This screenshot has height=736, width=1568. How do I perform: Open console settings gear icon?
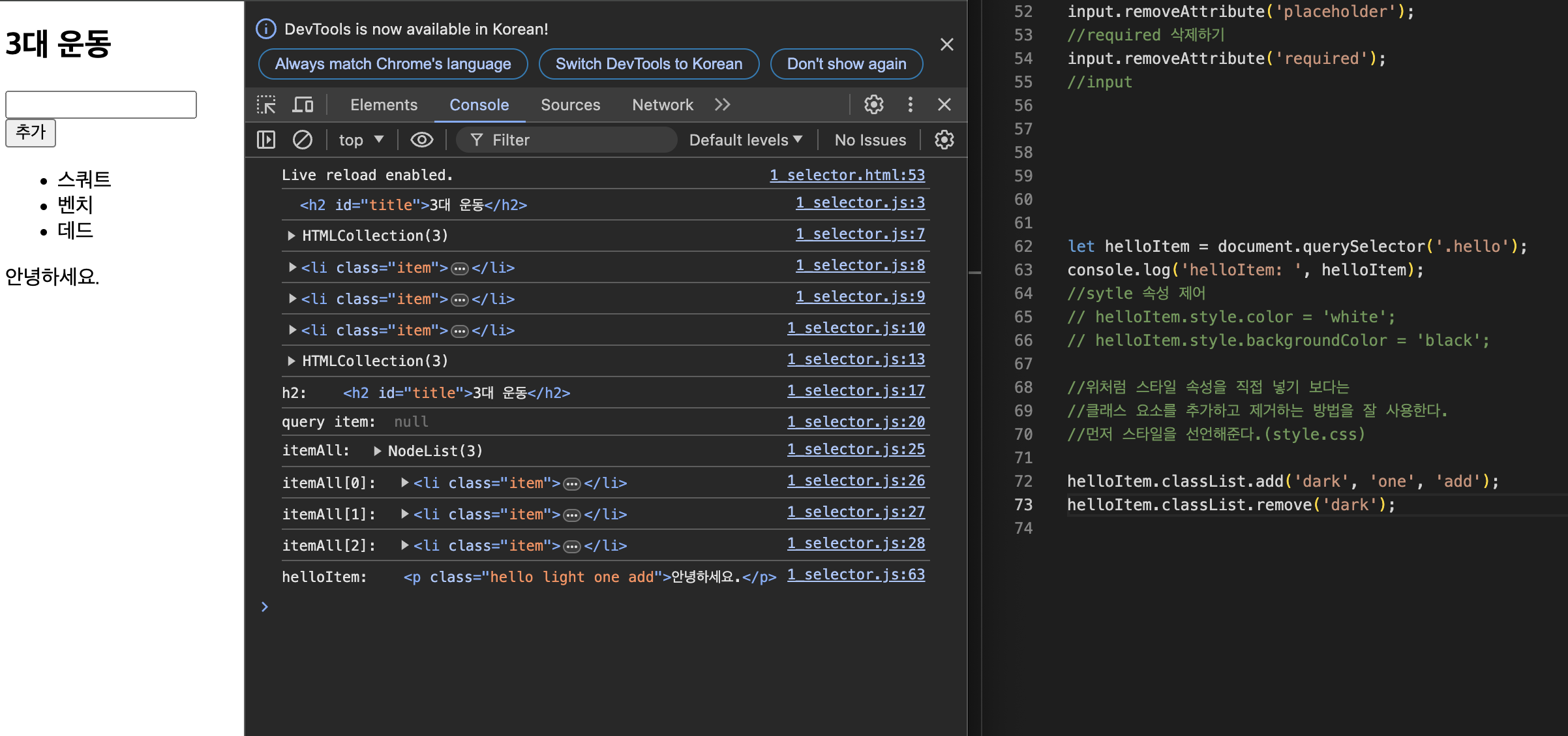pos(944,140)
